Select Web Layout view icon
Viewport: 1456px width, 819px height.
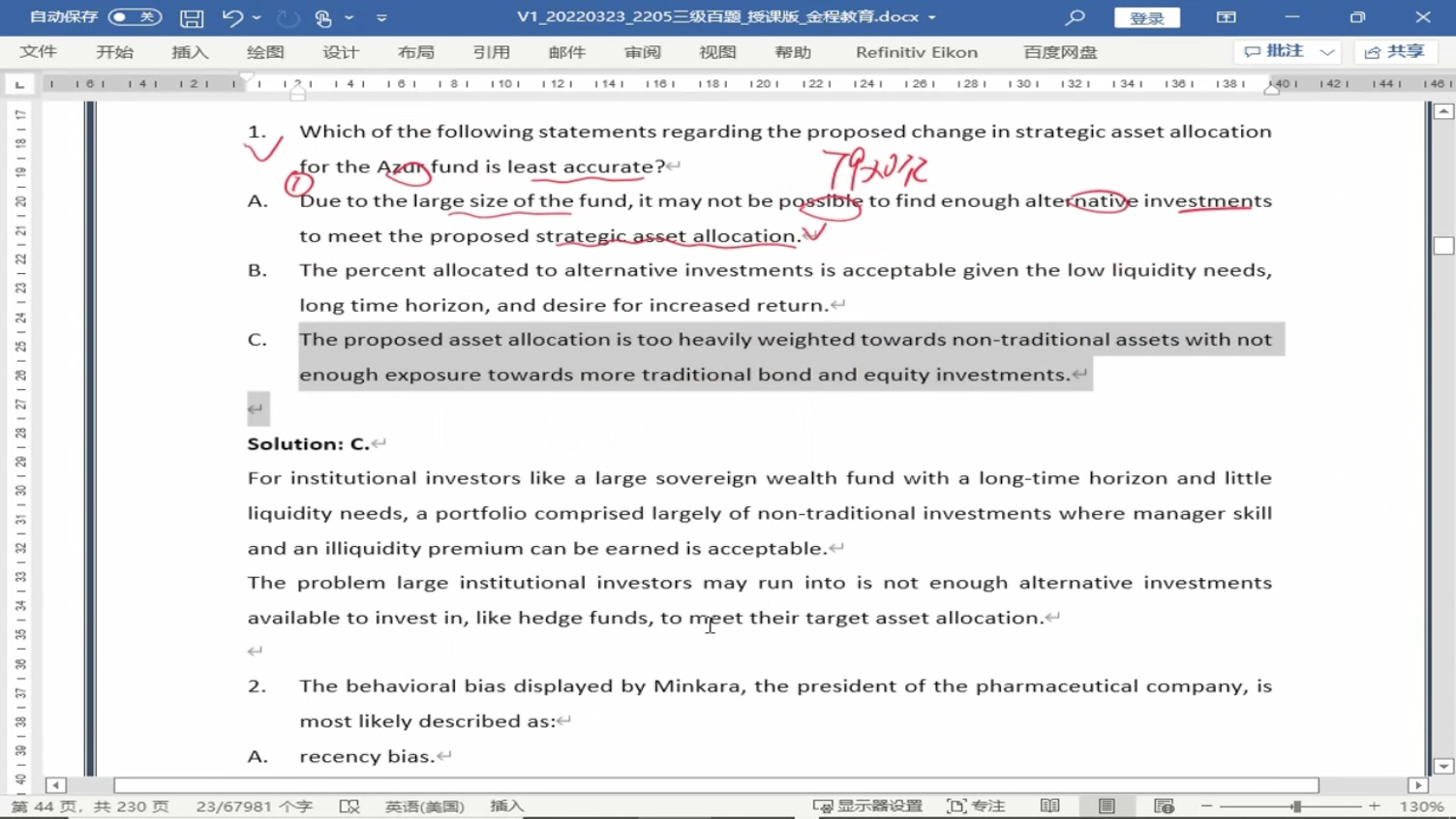pyautogui.click(x=1164, y=806)
